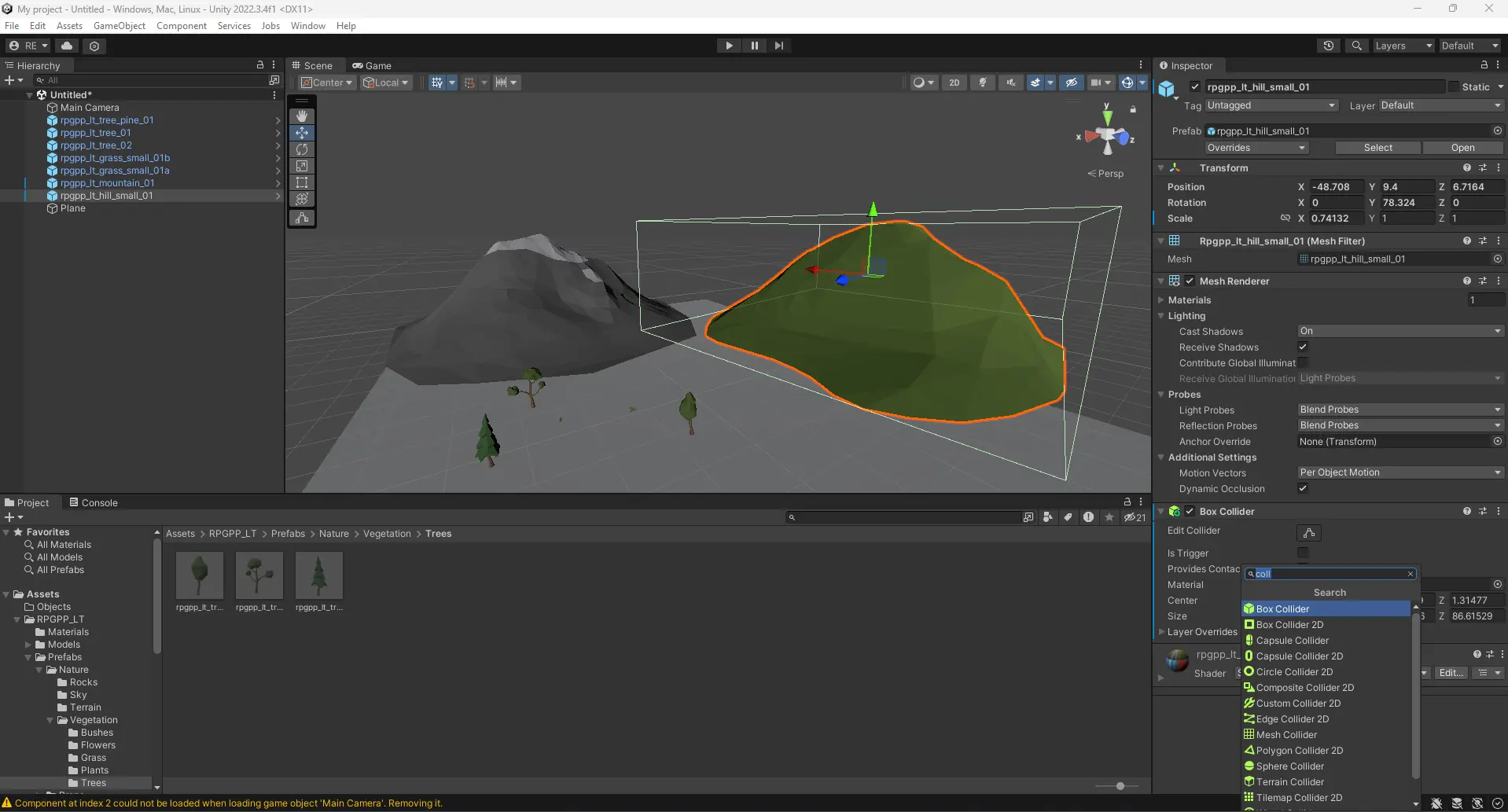1508x812 pixels.
Task: Open Mesh Renderer more options menu
Action: [x=1499, y=281]
